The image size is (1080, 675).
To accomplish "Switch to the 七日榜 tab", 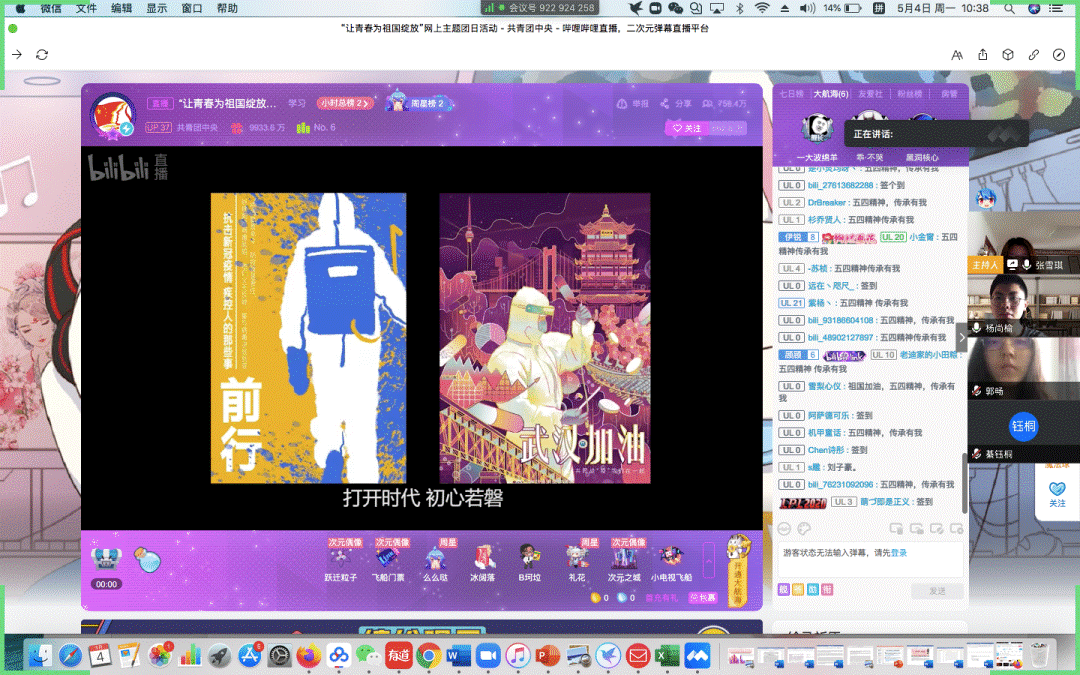I will [x=790, y=94].
